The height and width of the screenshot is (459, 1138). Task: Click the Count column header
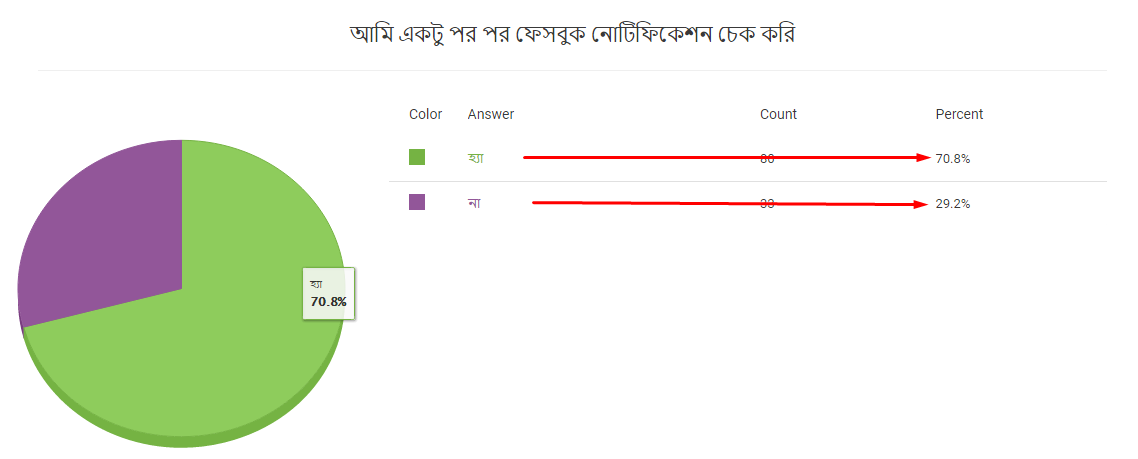coord(778,114)
